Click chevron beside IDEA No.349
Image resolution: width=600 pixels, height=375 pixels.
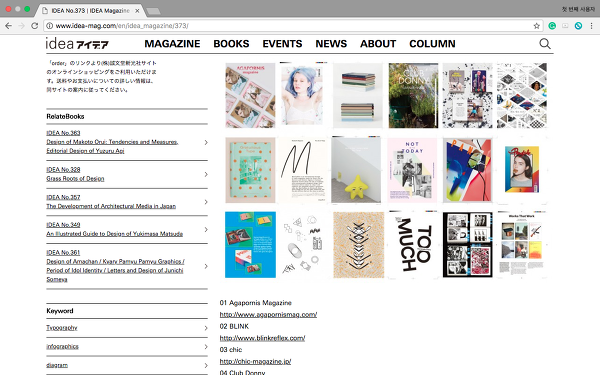206,230
